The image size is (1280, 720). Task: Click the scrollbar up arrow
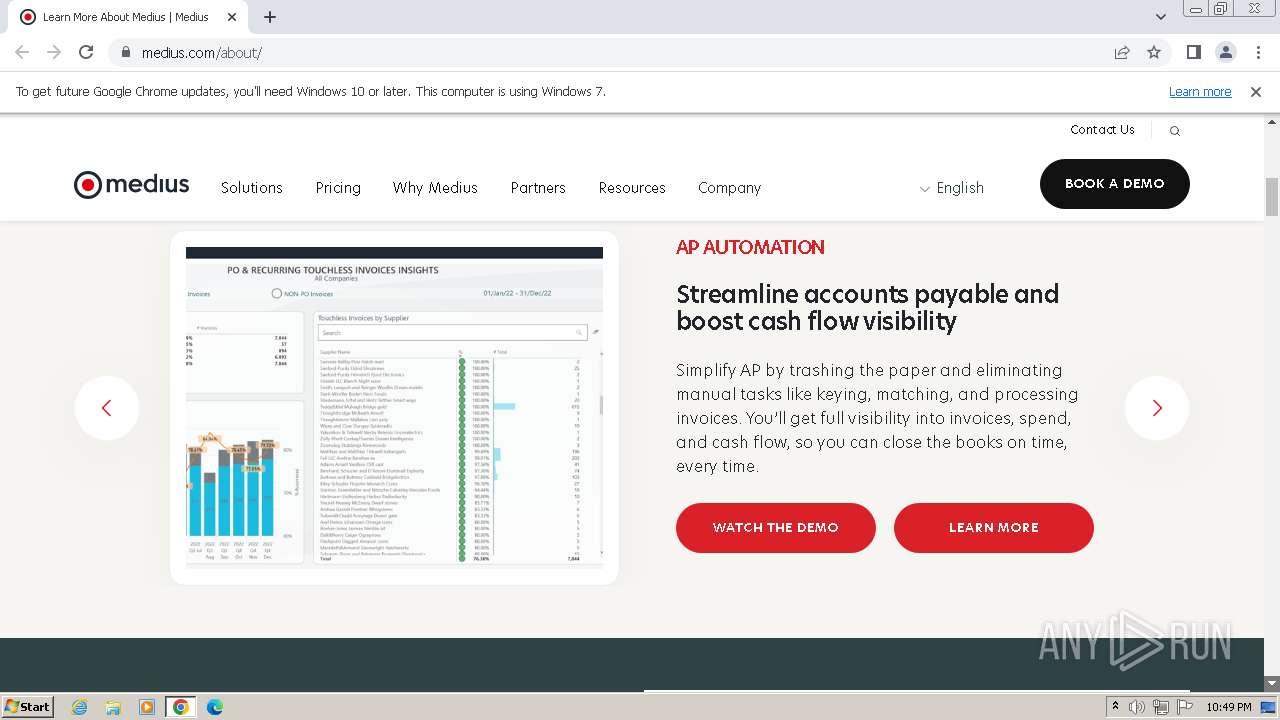(1272, 122)
